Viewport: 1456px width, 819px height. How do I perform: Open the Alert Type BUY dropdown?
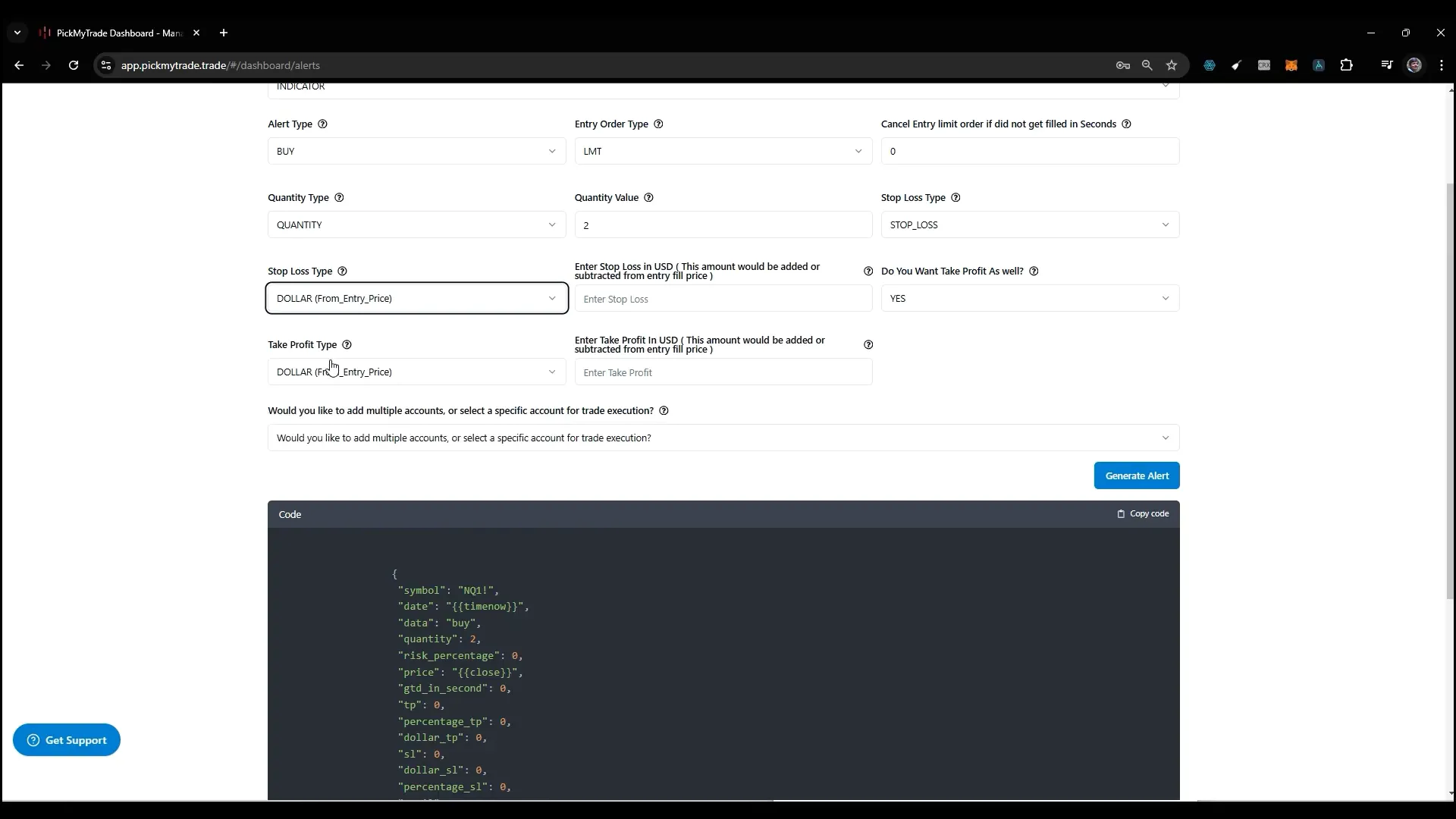pos(416,151)
